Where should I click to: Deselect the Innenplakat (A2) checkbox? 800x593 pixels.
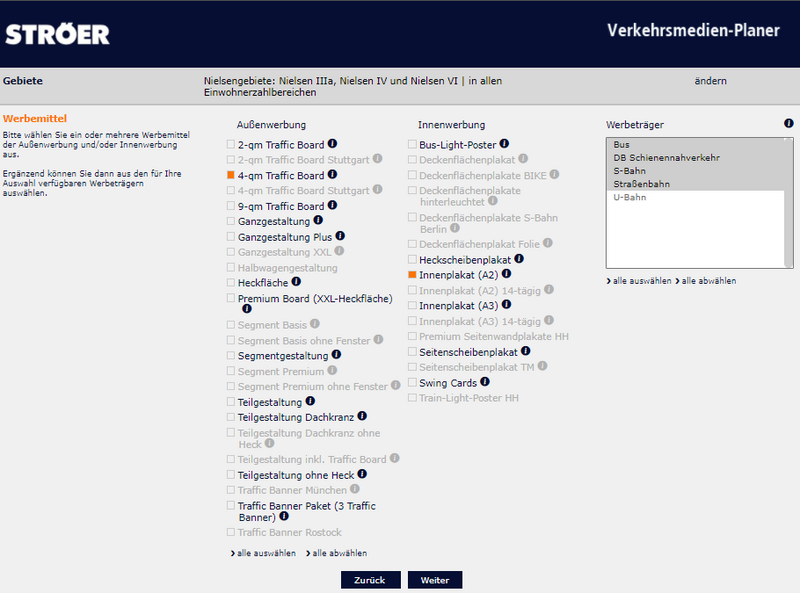pyautogui.click(x=412, y=275)
